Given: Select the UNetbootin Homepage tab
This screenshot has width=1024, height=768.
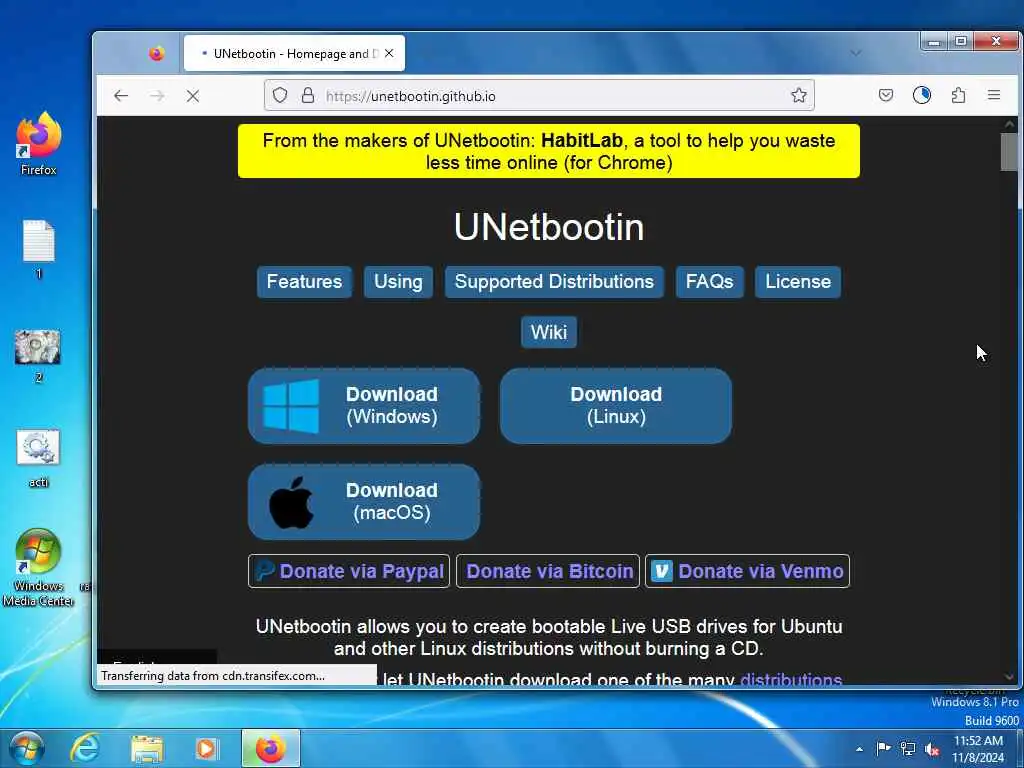Looking at the screenshot, I should coord(294,54).
